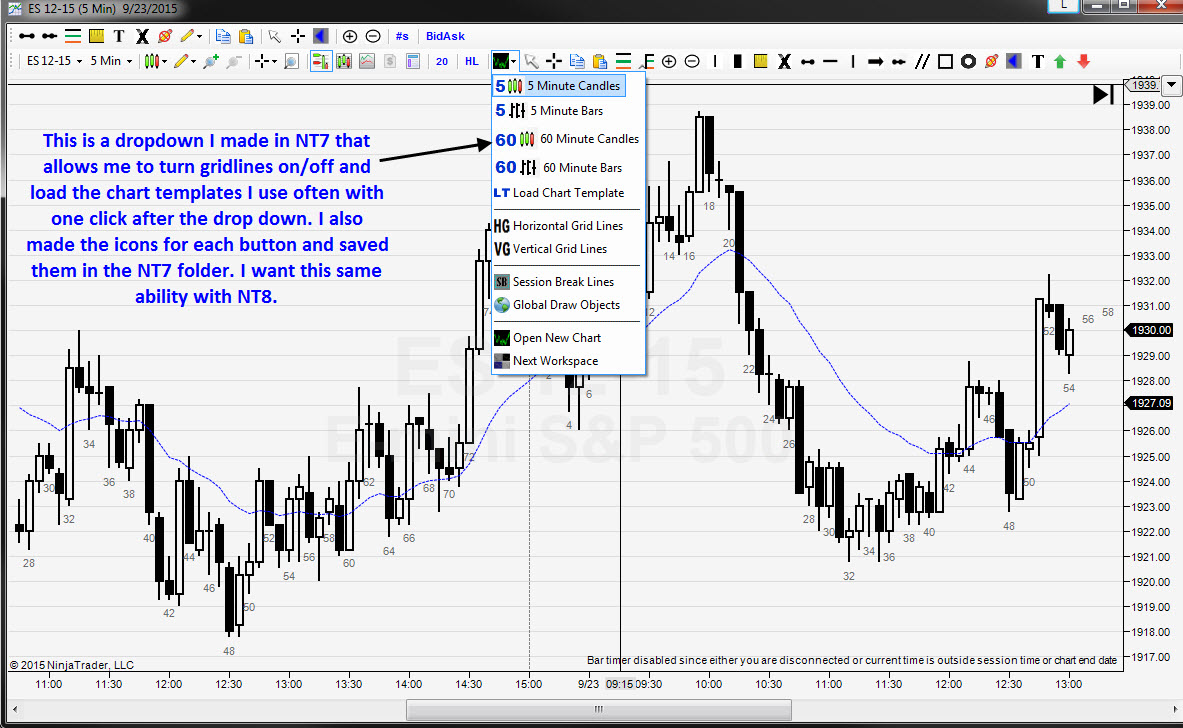
Task: Click the #s-row Paste clipboard icon
Action: click(x=246, y=36)
